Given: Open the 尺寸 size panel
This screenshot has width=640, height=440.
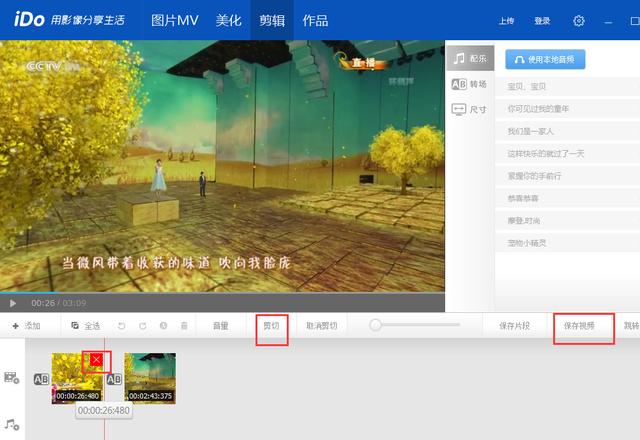Looking at the screenshot, I should click(469, 109).
